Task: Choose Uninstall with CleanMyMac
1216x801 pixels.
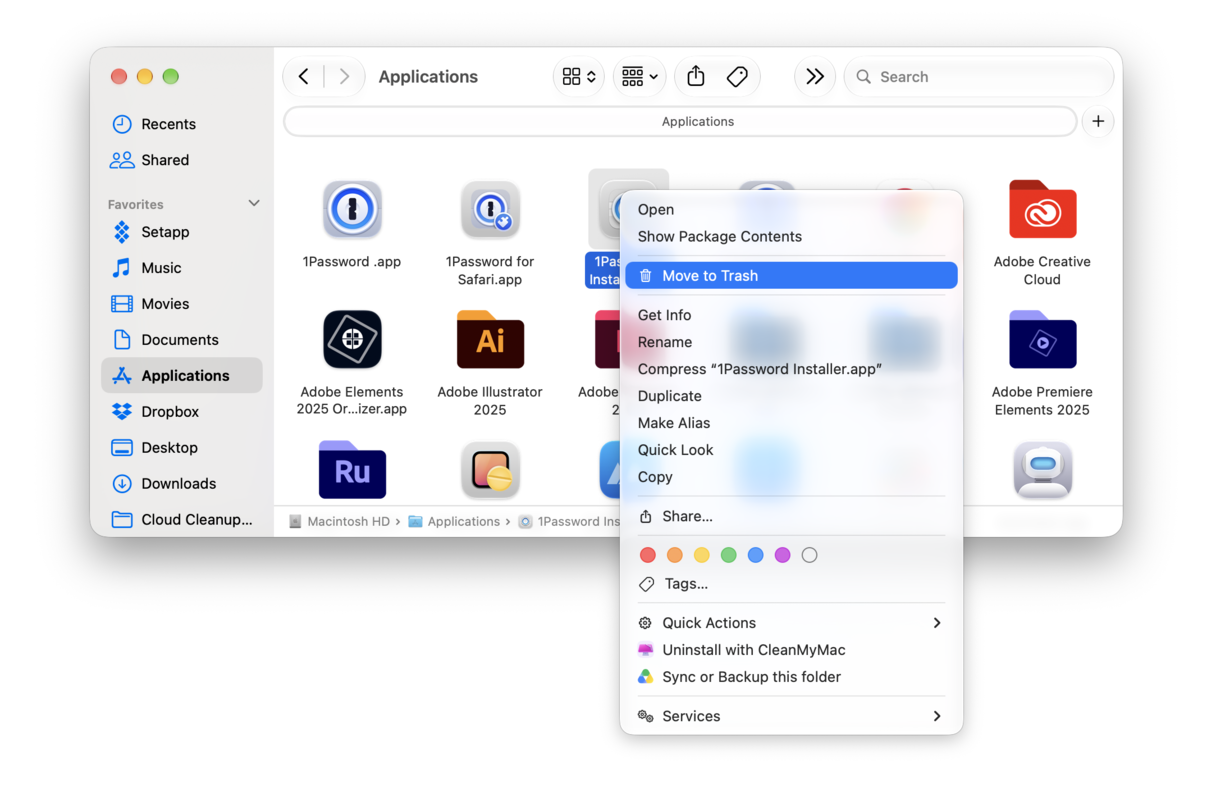Action: [791, 650]
